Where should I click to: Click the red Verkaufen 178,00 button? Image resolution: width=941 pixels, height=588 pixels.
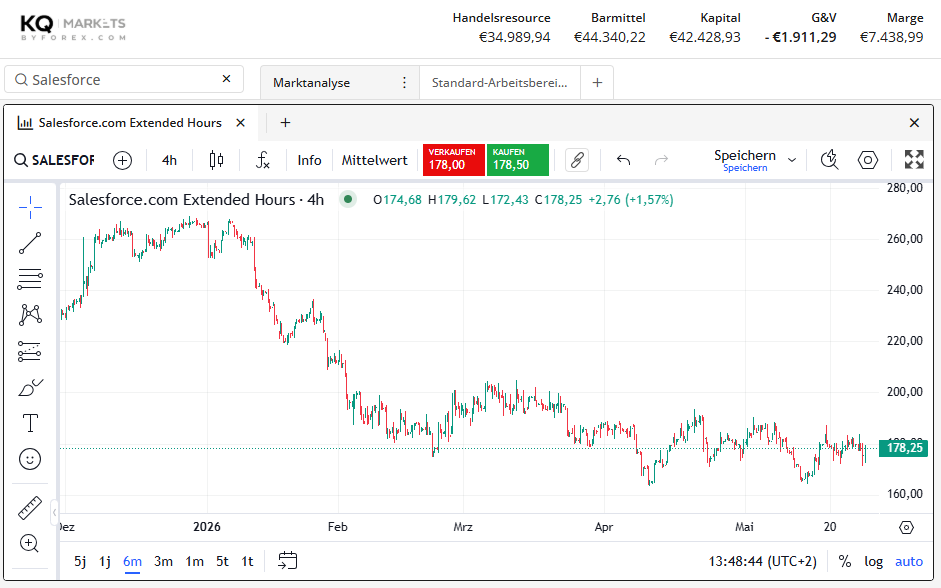click(x=453, y=160)
